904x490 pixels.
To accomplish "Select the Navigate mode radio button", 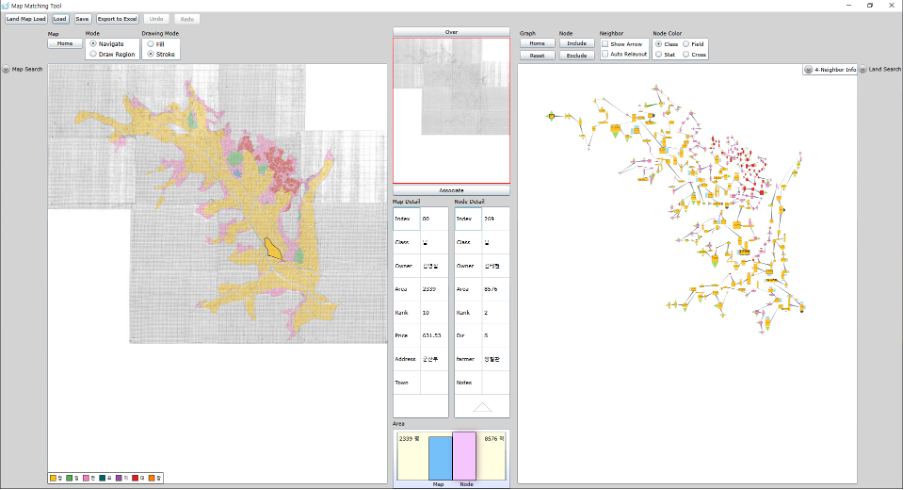I will (x=93, y=44).
